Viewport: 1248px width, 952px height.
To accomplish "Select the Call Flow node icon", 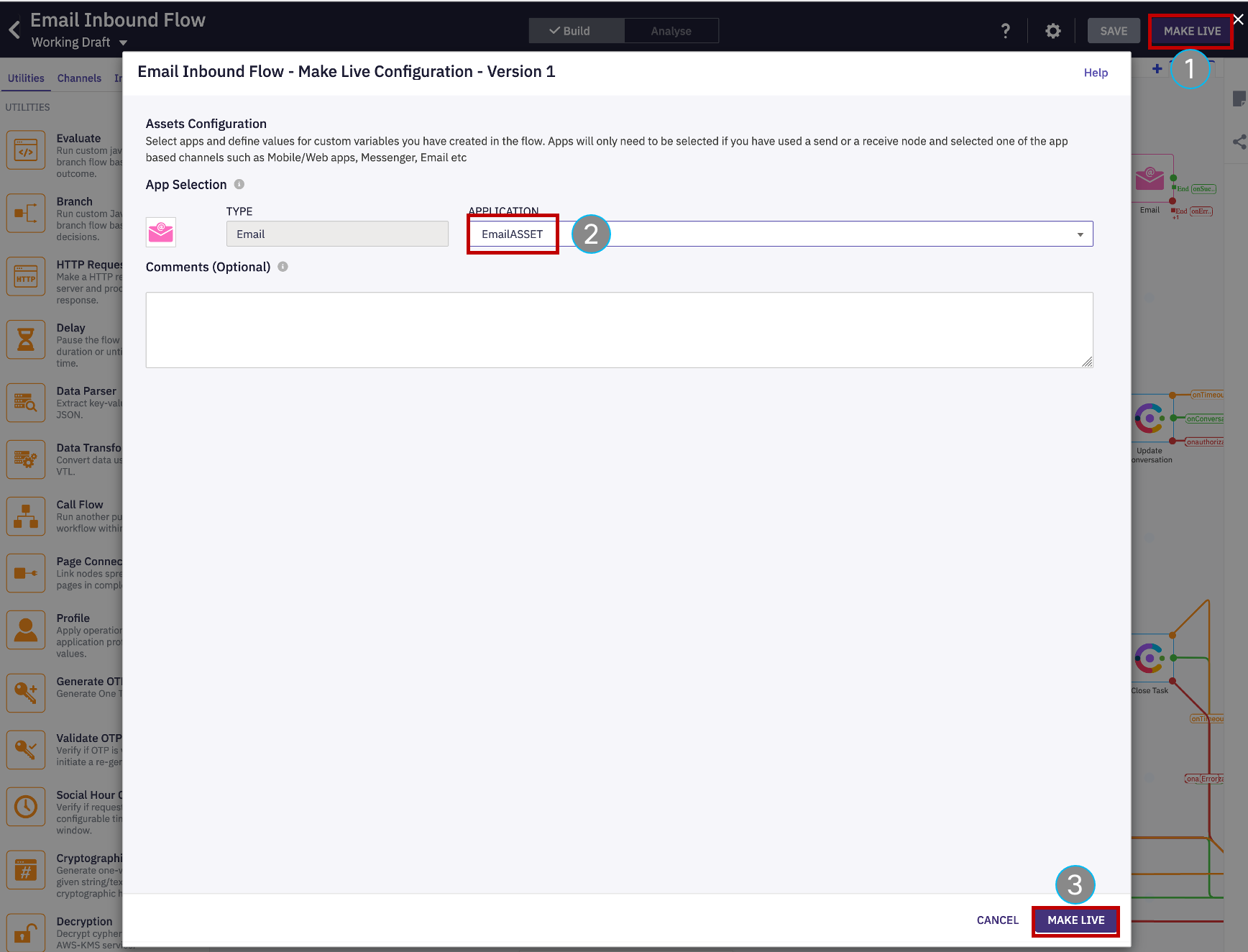I will [26, 516].
